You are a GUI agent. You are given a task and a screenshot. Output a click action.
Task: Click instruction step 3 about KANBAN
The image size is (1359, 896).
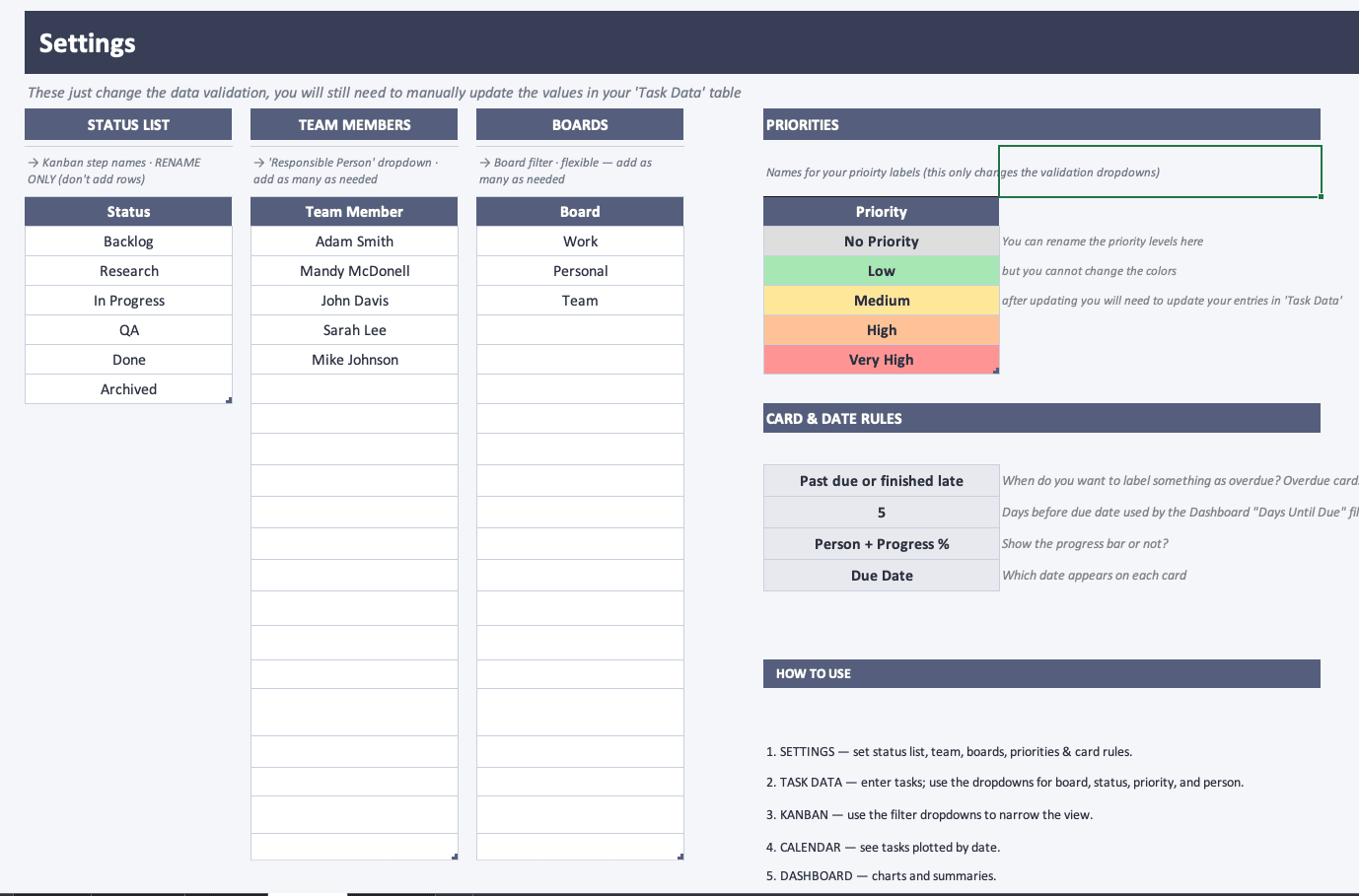click(x=929, y=815)
